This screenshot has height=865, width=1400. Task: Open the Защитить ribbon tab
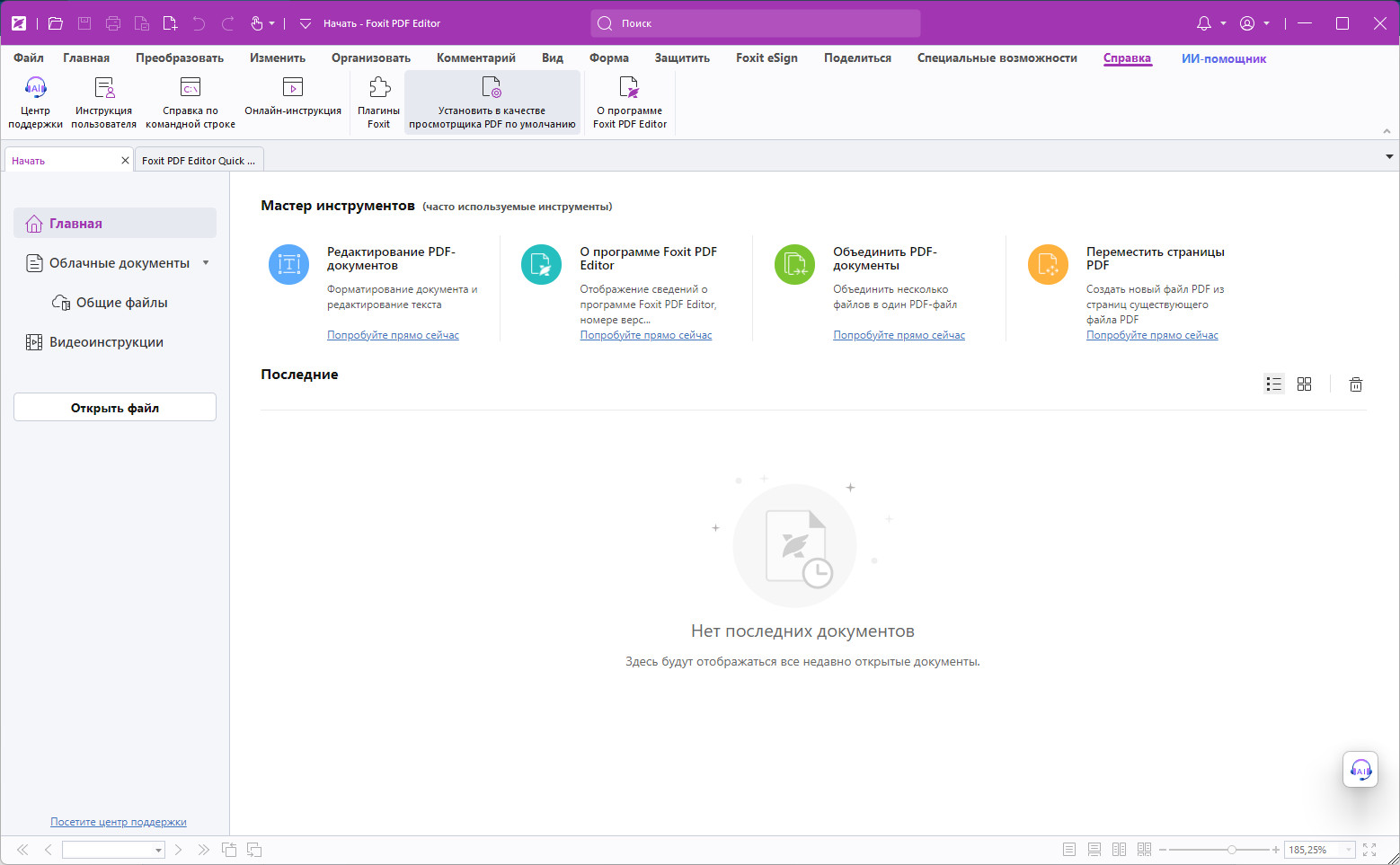click(x=682, y=58)
